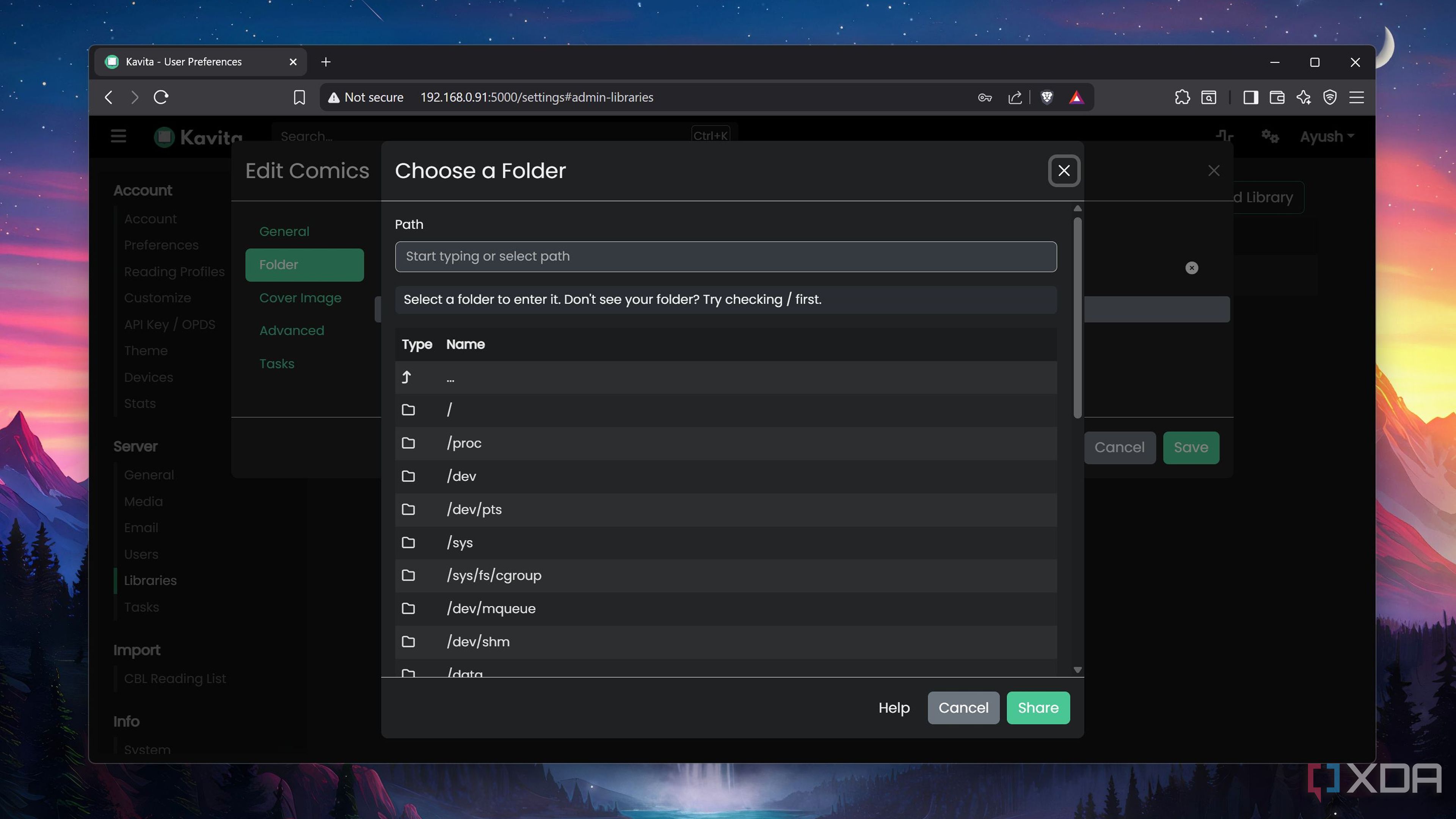
Task: Open the browser main menu
Action: (1357, 97)
